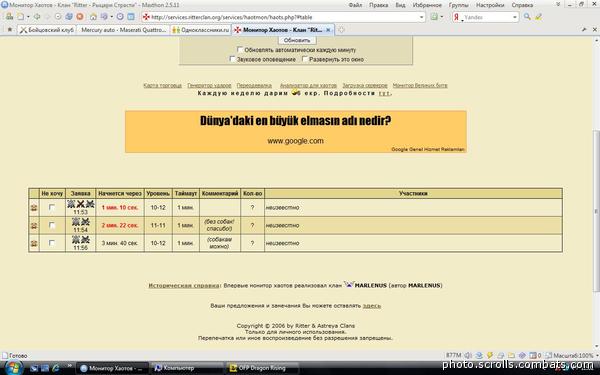Image resolution: width=600 pixels, height=375 pixels.
Task: Open the Историческая справка link
Action: point(184,285)
